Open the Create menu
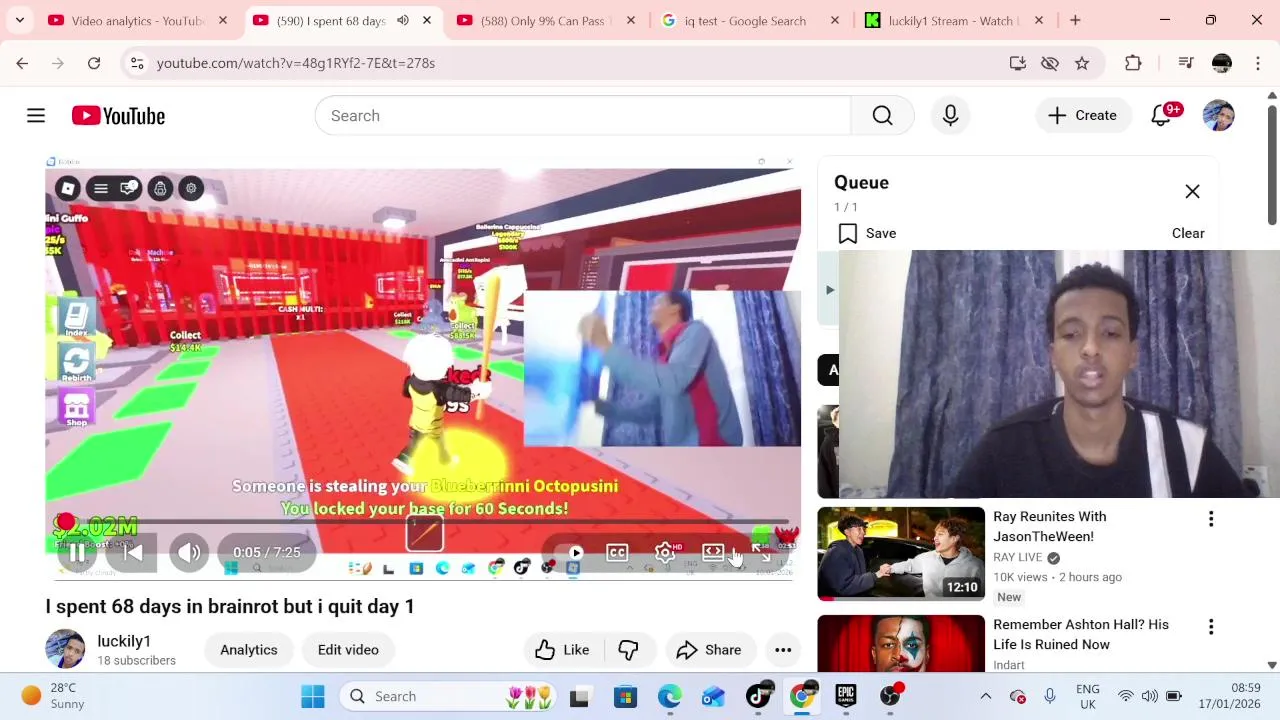Viewport: 1280px width, 720px height. click(1082, 116)
